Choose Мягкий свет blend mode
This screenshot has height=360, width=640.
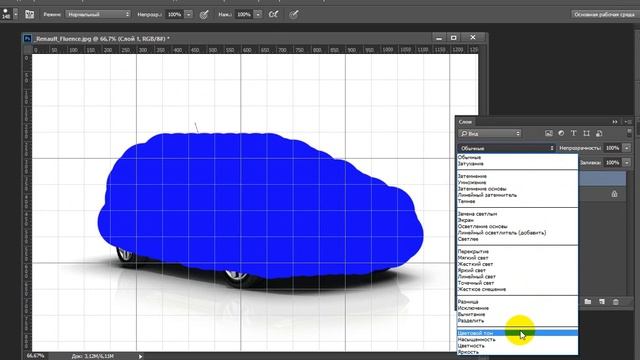(x=517, y=258)
